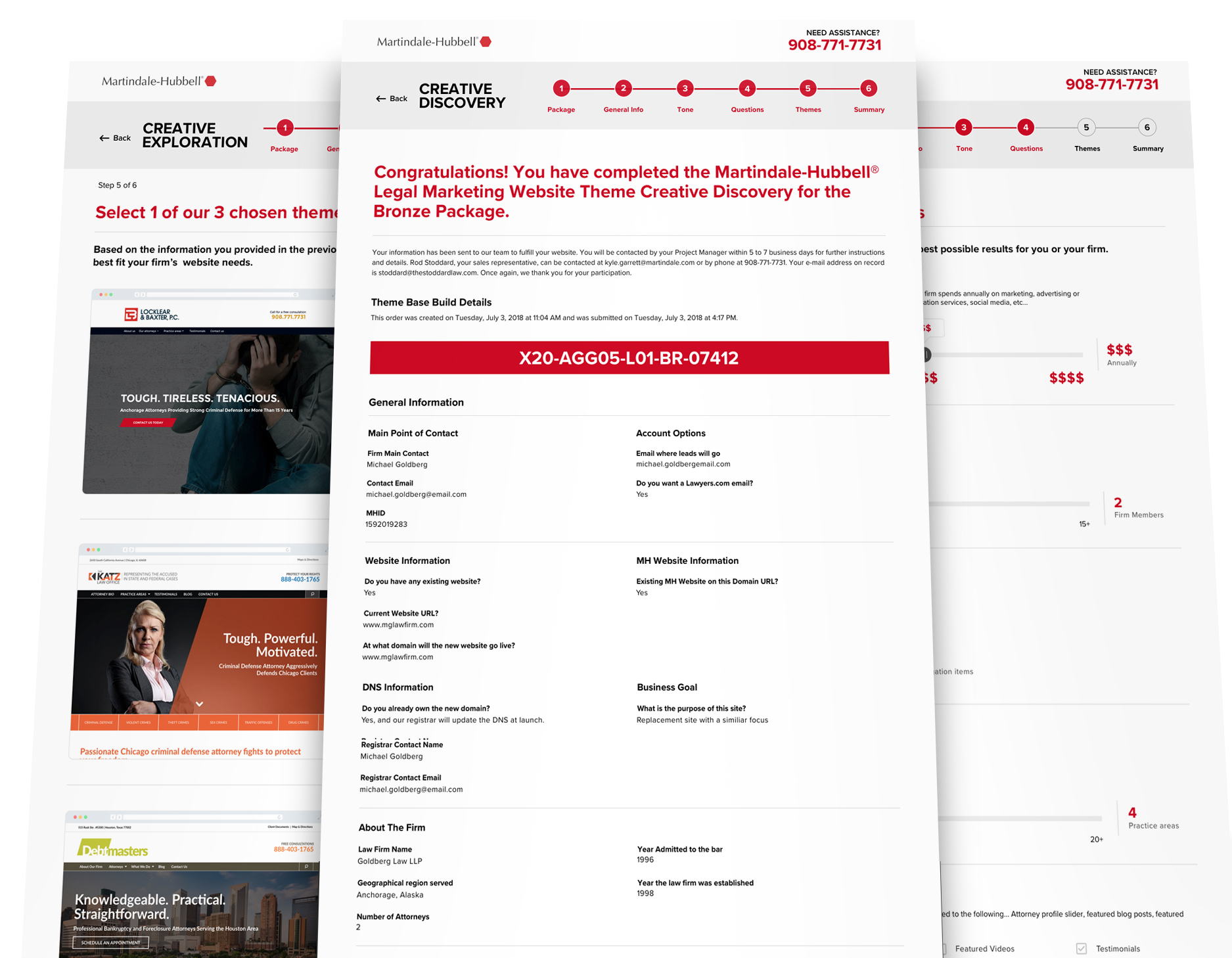The image size is (1232, 958).
Task: Choose the Locklear & Baxter theme preview
Action: 210,391
